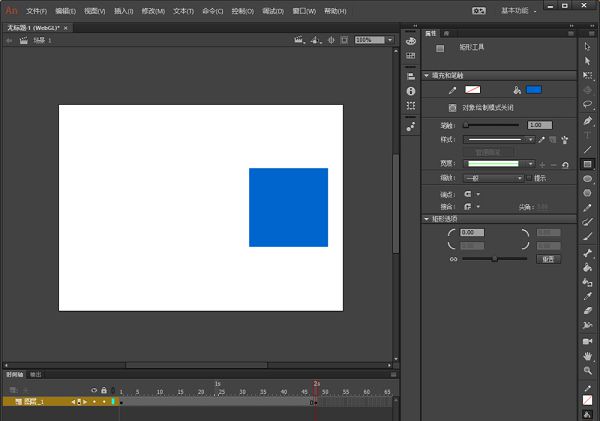Toggle layer visibility eye icon in timeline
The image size is (600, 421).
point(94,390)
